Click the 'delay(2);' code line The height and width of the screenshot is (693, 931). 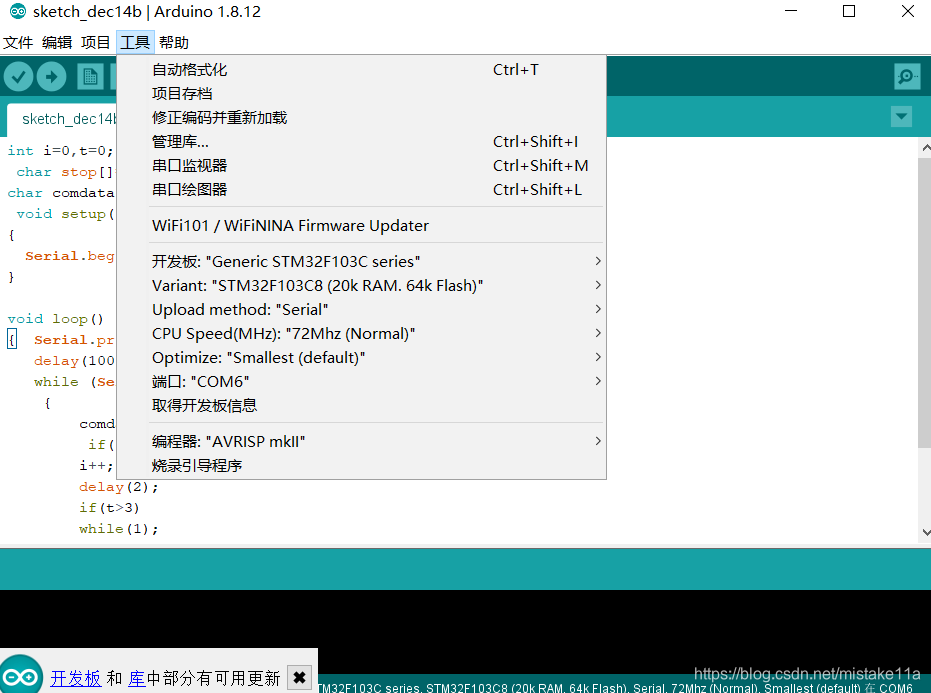coord(119,487)
